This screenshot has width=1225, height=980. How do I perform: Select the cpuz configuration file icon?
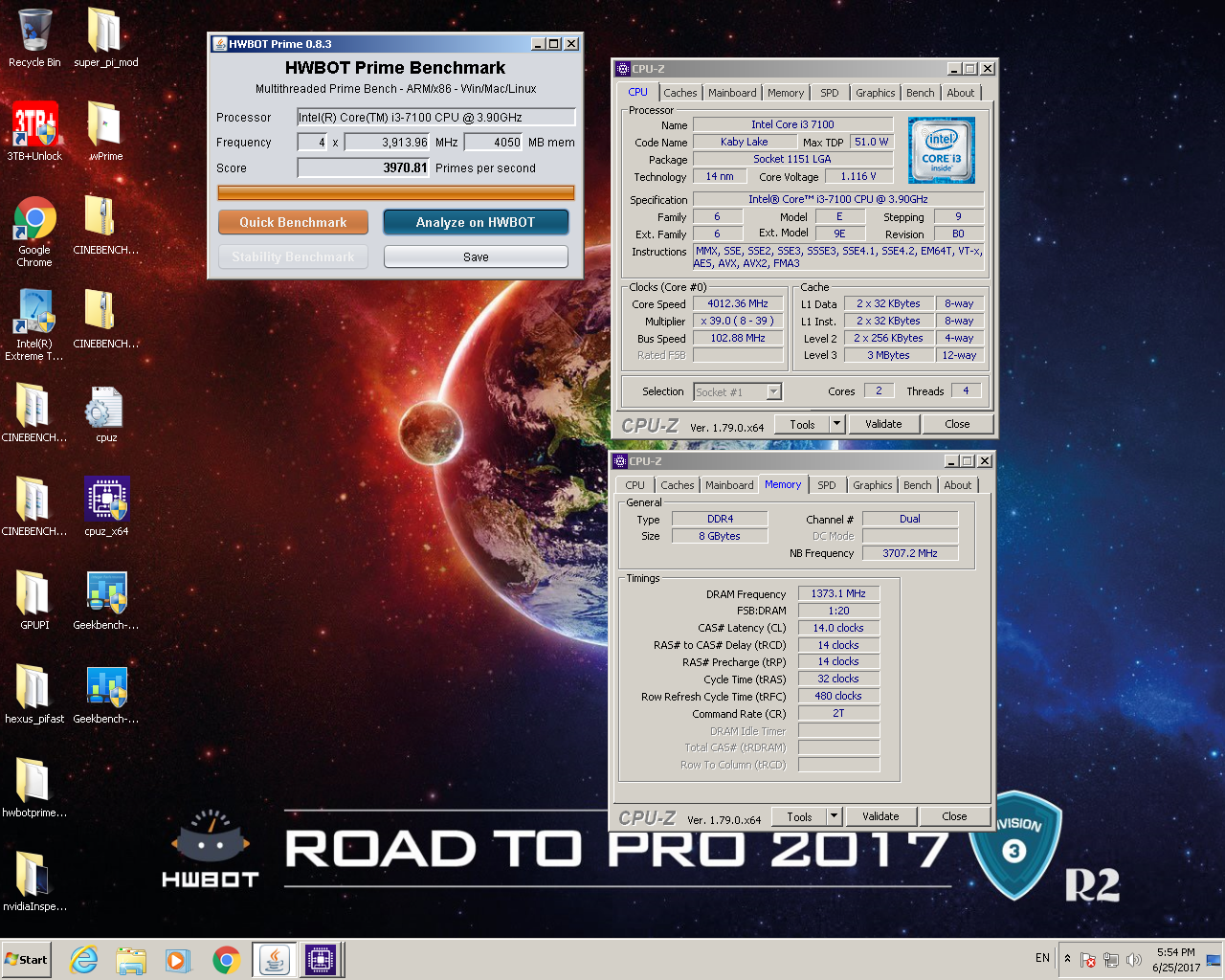tap(105, 413)
